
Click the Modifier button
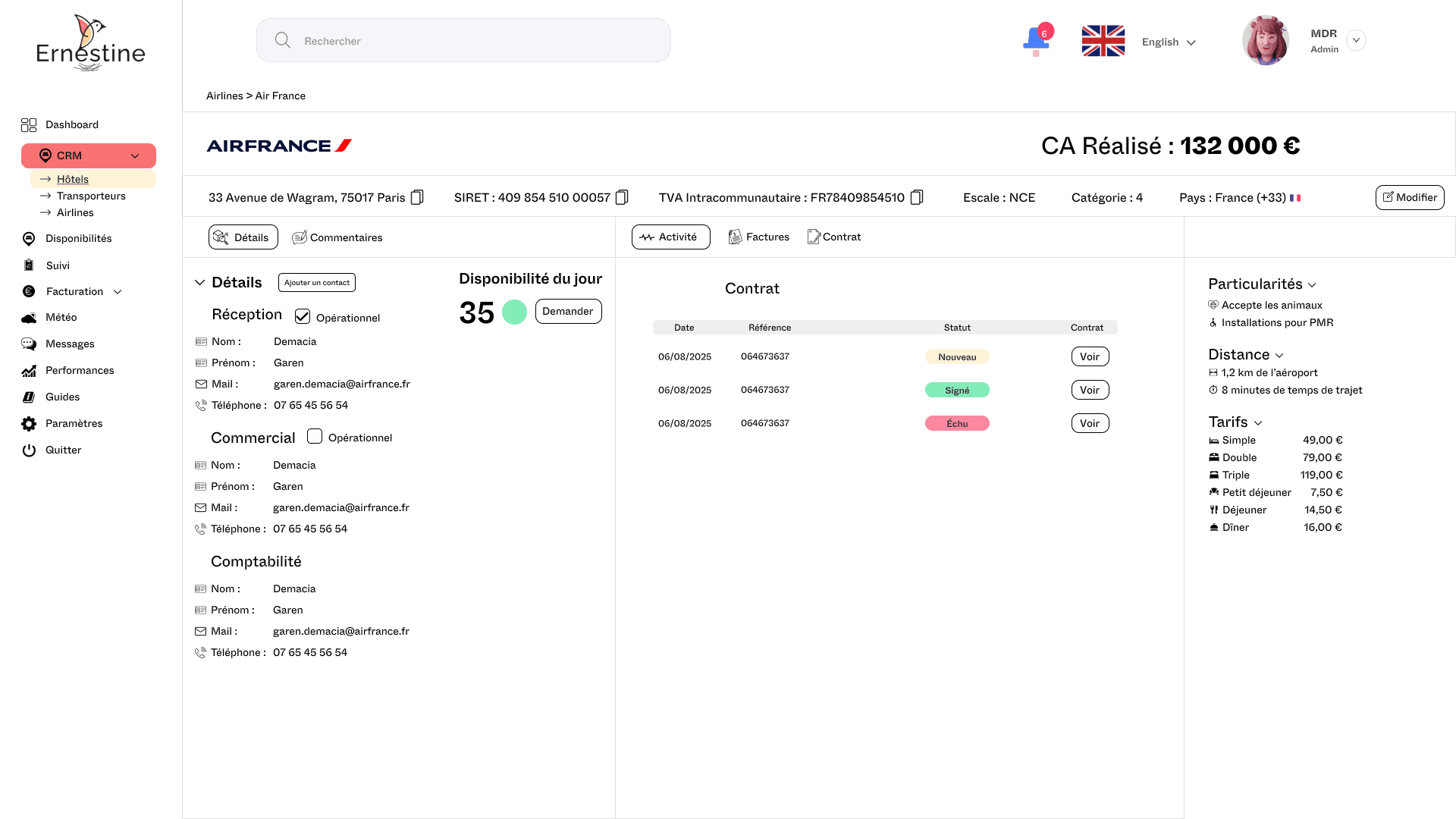(x=1410, y=197)
